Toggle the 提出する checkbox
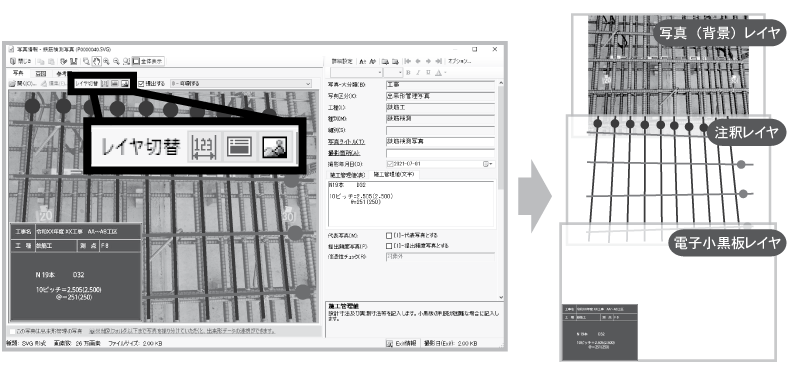The height and width of the screenshot is (371, 792). pyautogui.click(x=141, y=84)
